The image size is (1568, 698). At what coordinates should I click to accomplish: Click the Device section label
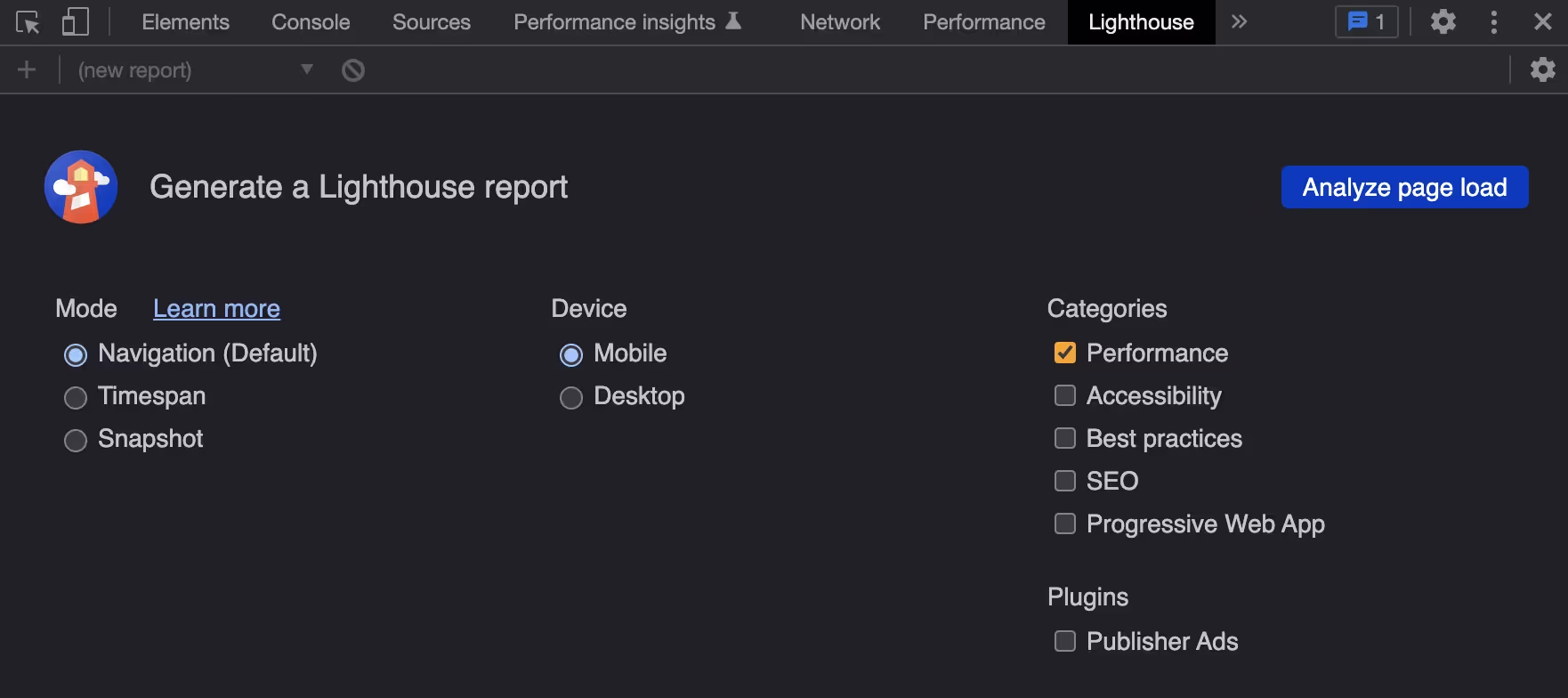point(589,308)
